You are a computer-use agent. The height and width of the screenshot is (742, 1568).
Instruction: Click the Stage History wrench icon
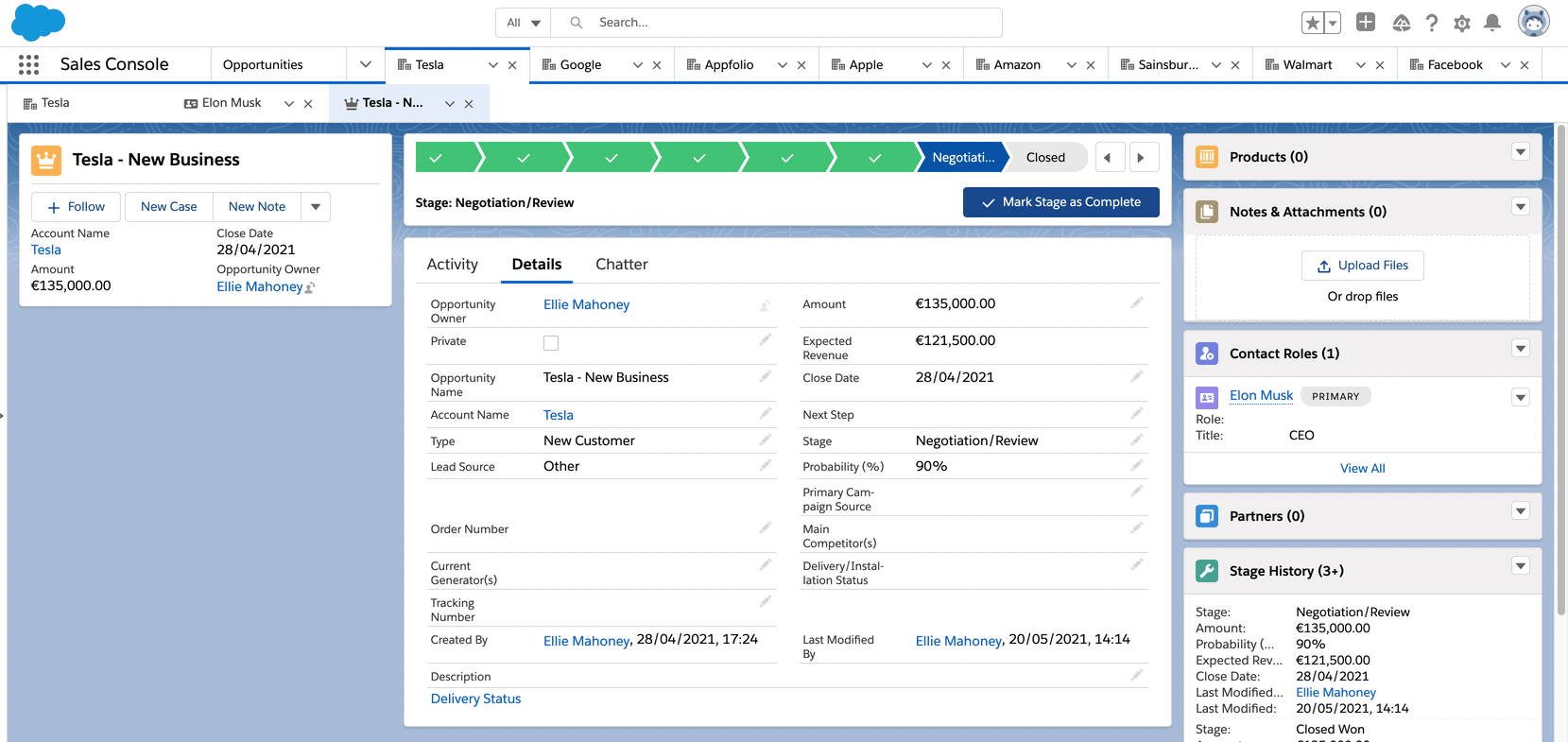point(1207,571)
